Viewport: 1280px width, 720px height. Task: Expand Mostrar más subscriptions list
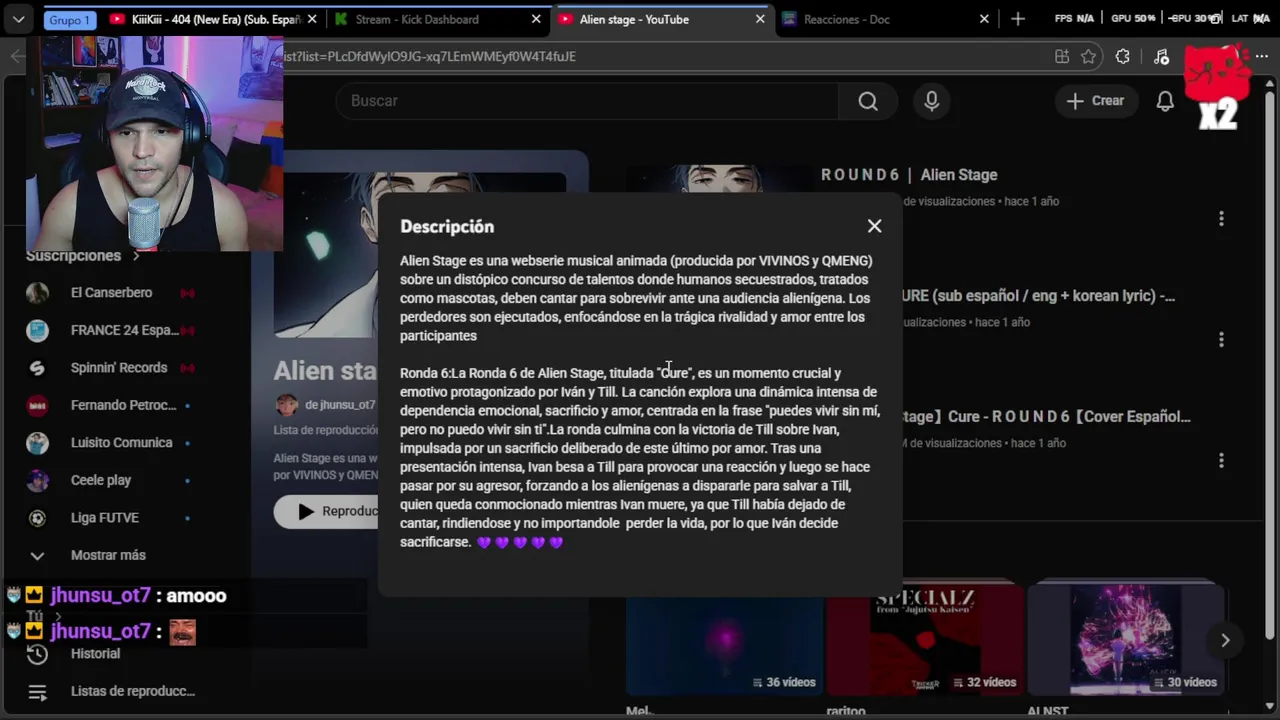pyautogui.click(x=110, y=555)
